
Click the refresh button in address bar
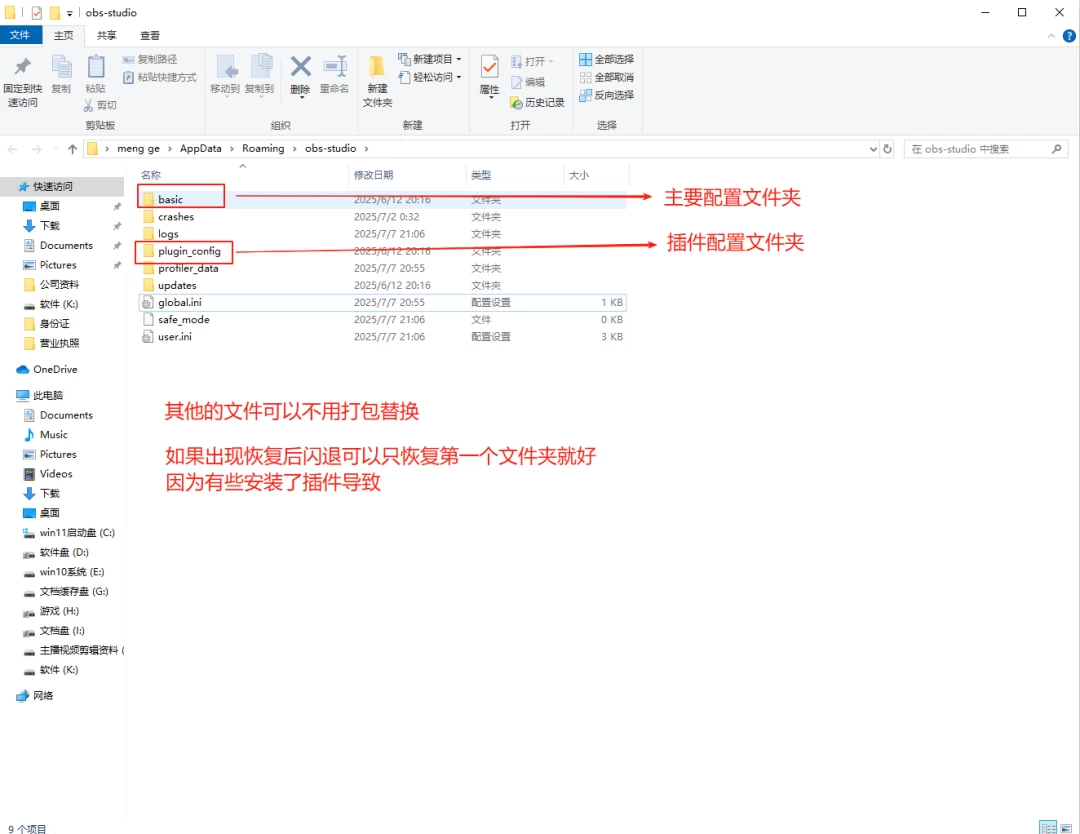pos(887,149)
